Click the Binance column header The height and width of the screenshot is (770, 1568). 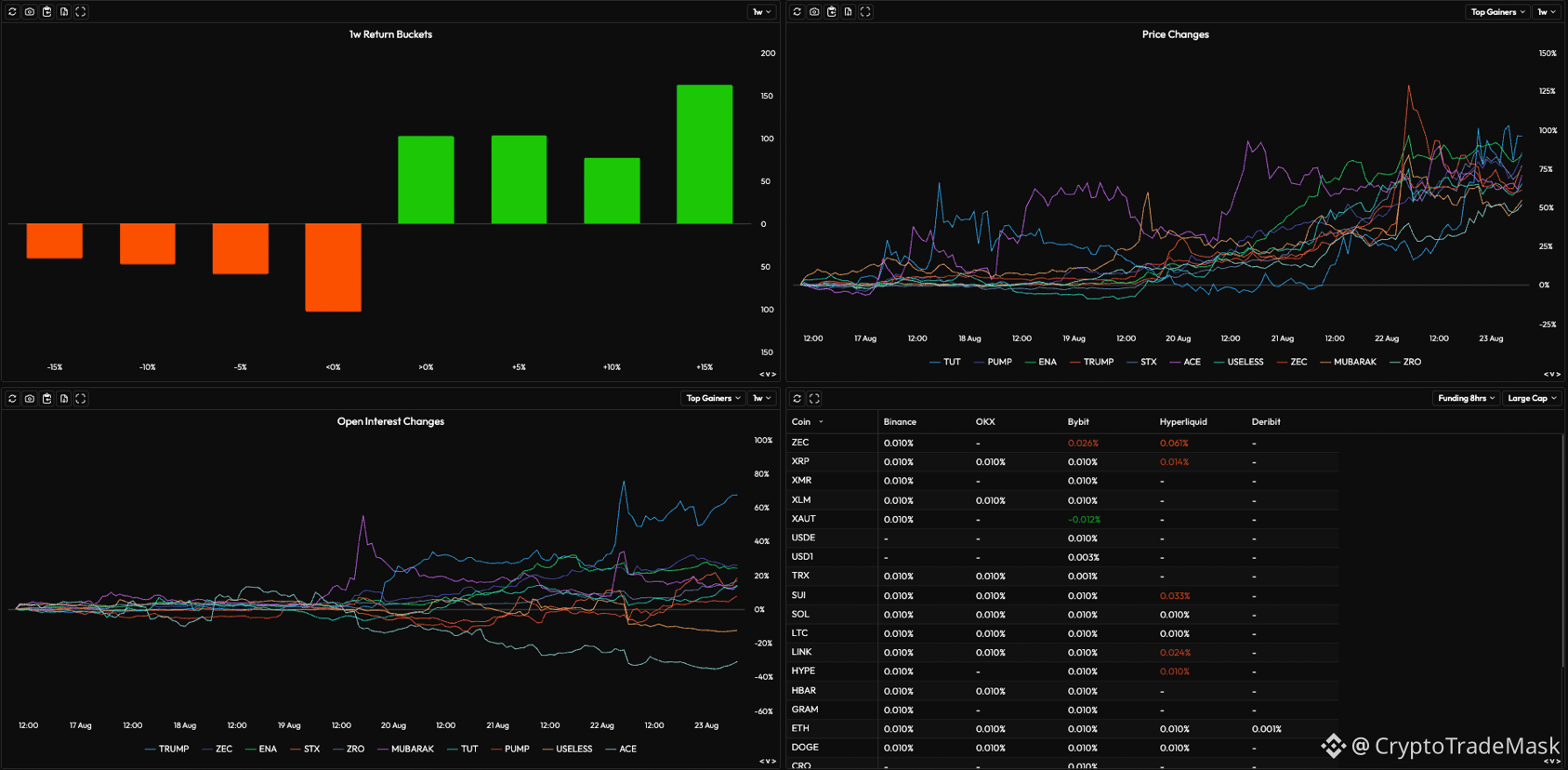pyautogui.click(x=900, y=422)
